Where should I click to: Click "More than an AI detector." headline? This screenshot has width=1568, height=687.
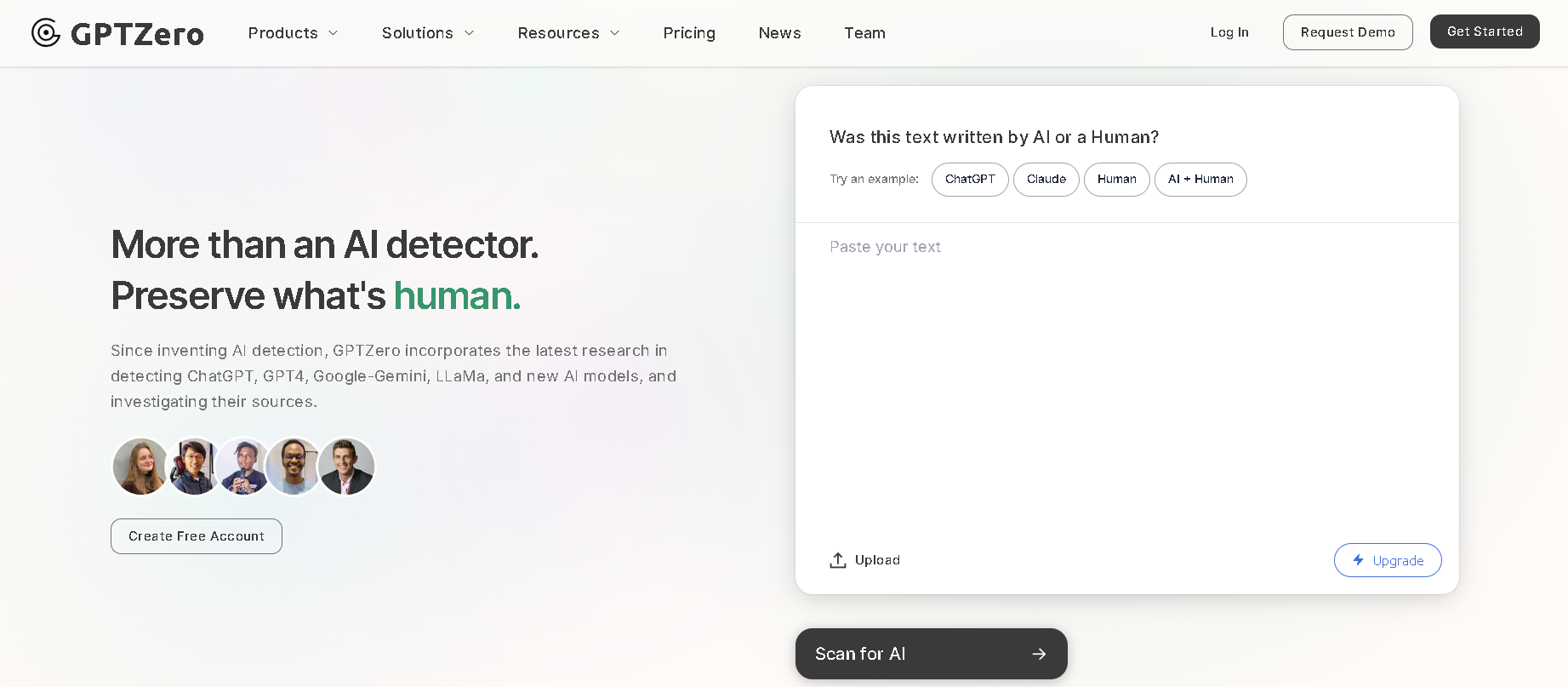325,245
